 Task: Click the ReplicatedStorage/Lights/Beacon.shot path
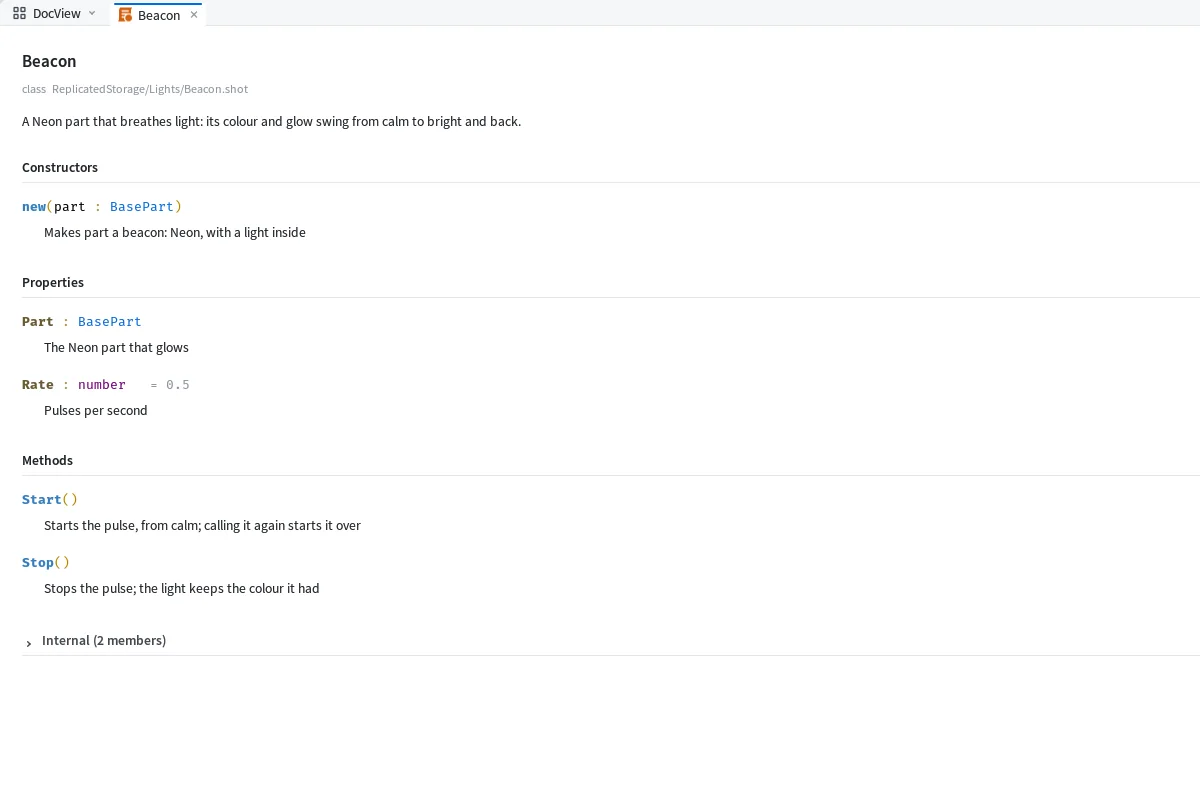pyautogui.click(x=150, y=89)
